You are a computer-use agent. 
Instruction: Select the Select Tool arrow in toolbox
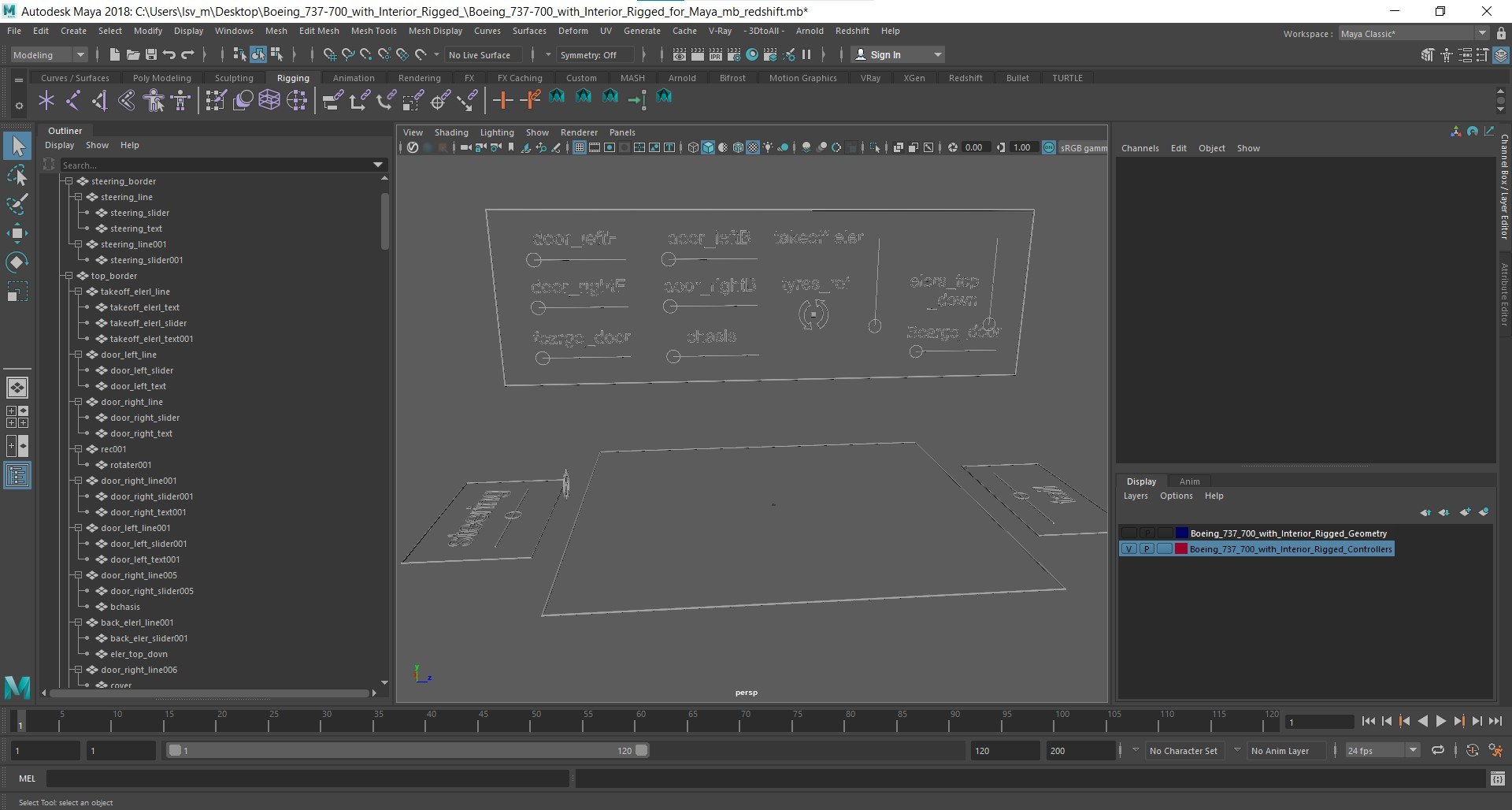[17, 146]
